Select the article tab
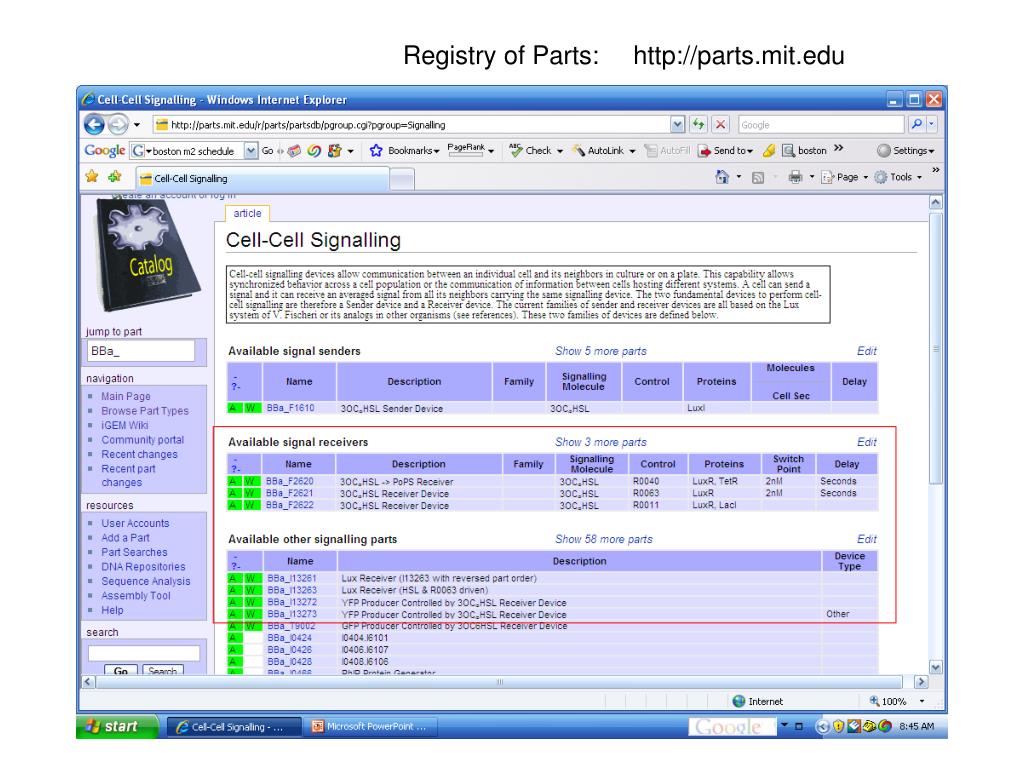The width and height of the screenshot is (1024, 768). tap(247, 214)
